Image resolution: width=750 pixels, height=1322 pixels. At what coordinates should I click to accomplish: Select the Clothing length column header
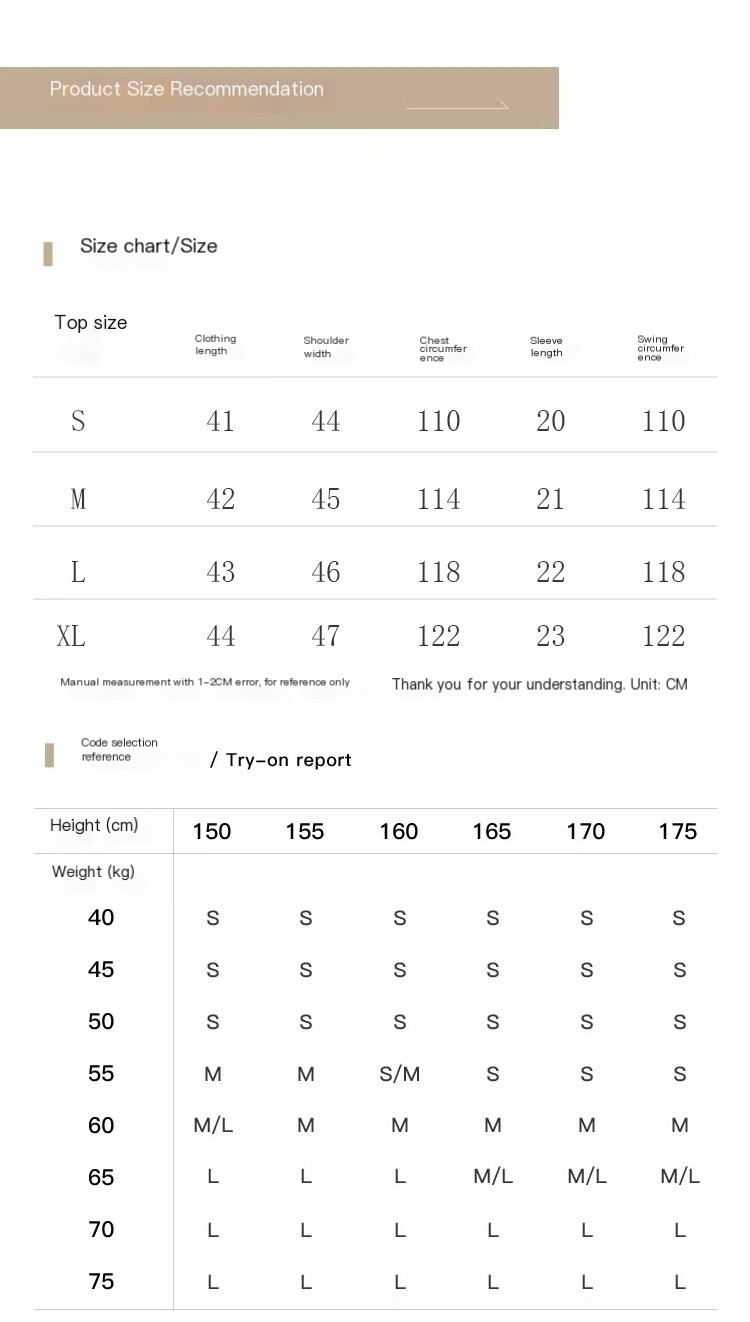(x=215, y=345)
